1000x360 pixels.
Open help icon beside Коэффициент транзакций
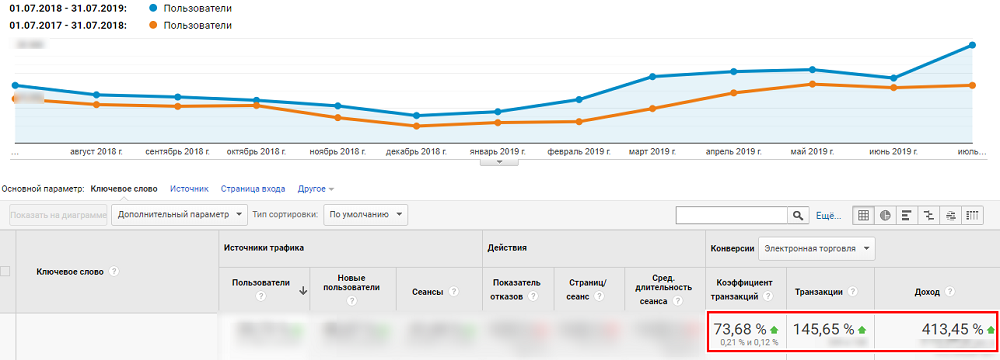coord(768,296)
